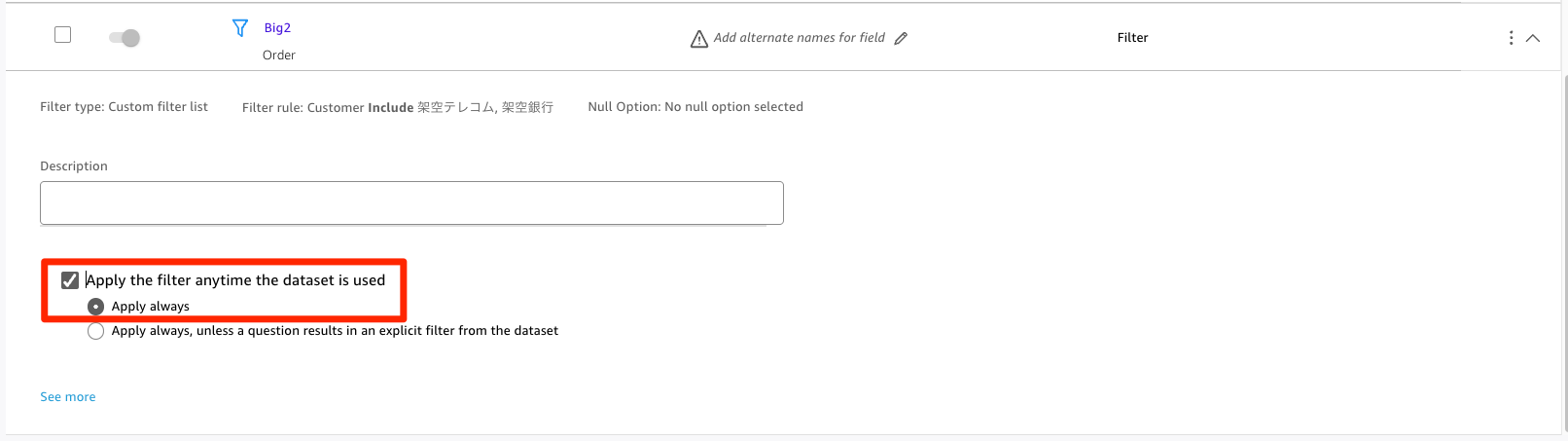This screenshot has height=441, width=1568.
Task: Click the "See more" link
Action: coord(68,397)
